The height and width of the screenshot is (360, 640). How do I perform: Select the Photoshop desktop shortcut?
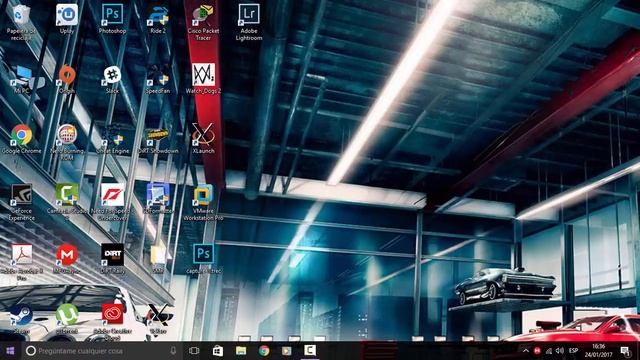pos(112,19)
